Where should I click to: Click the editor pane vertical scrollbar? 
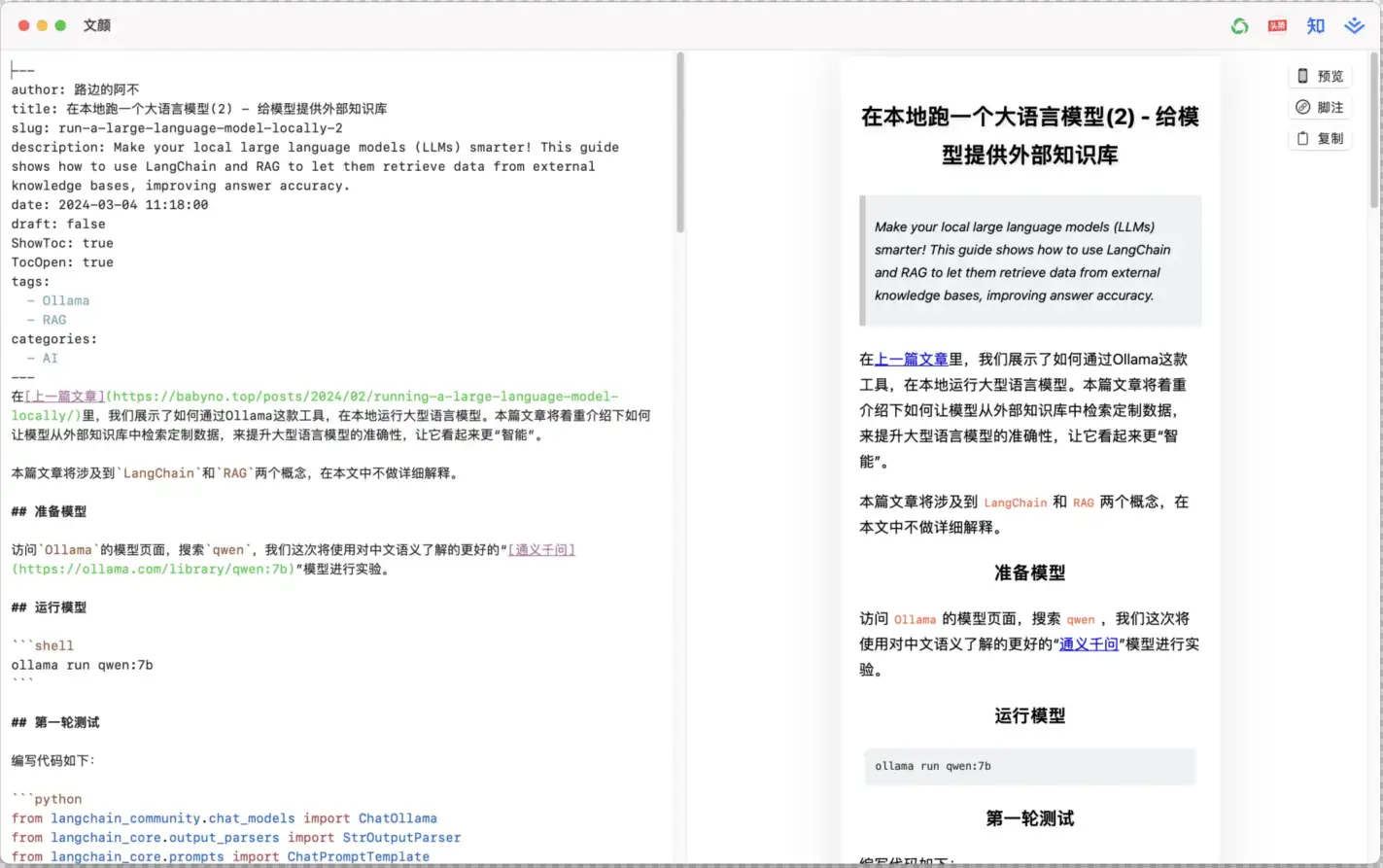pos(680,142)
